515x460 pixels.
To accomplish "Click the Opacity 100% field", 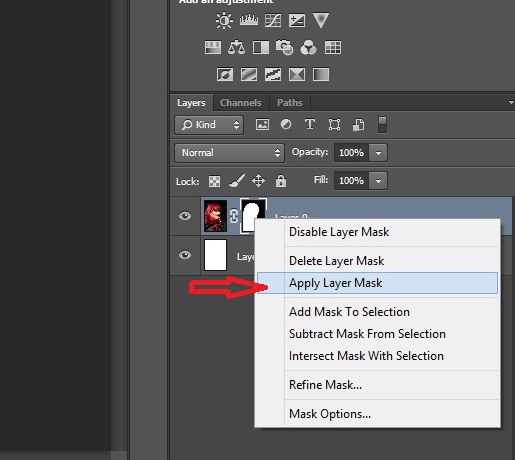I will [x=351, y=153].
